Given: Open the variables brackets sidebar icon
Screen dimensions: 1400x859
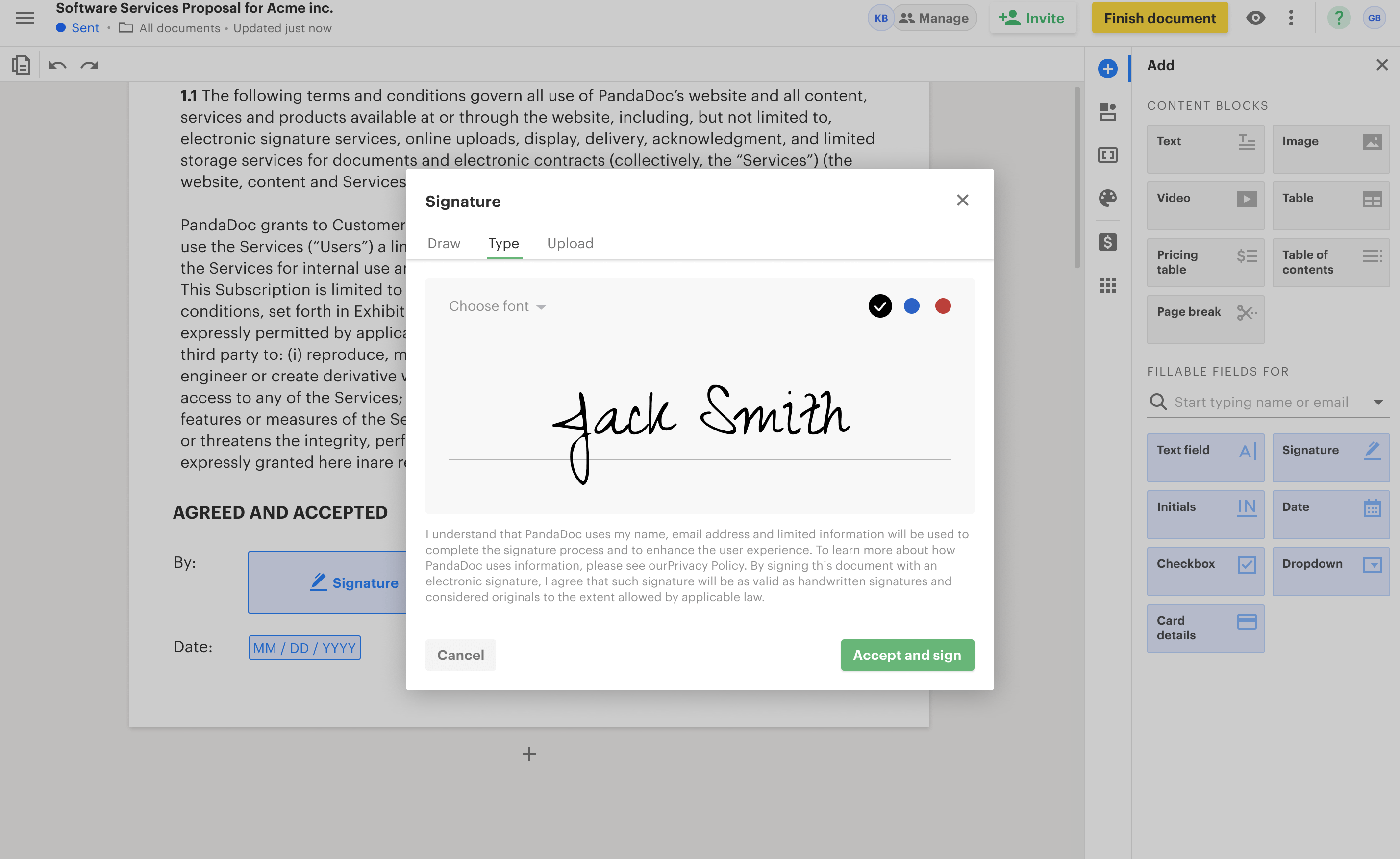Looking at the screenshot, I should click(1107, 154).
